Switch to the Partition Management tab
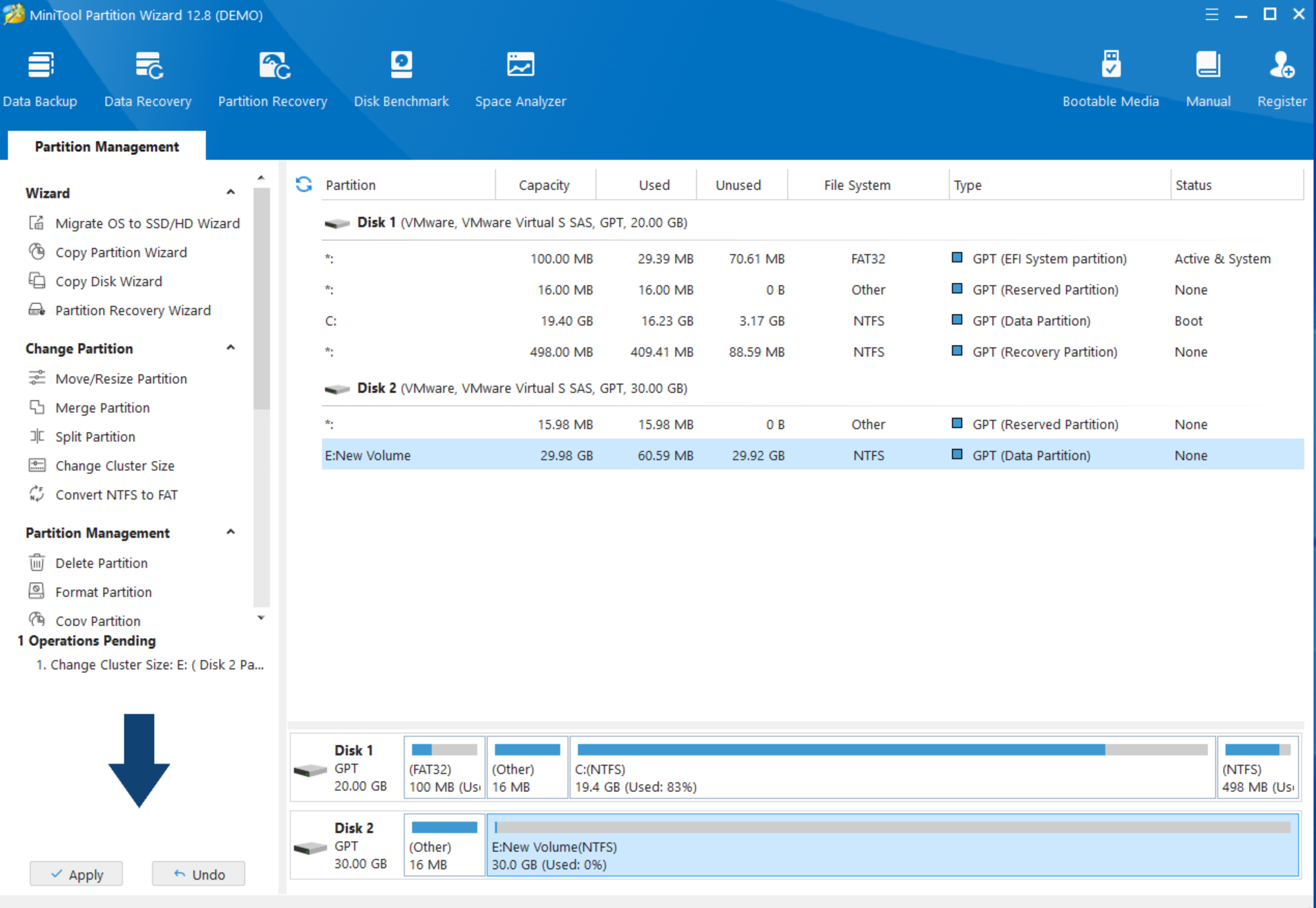The width and height of the screenshot is (1316, 908). point(107,146)
